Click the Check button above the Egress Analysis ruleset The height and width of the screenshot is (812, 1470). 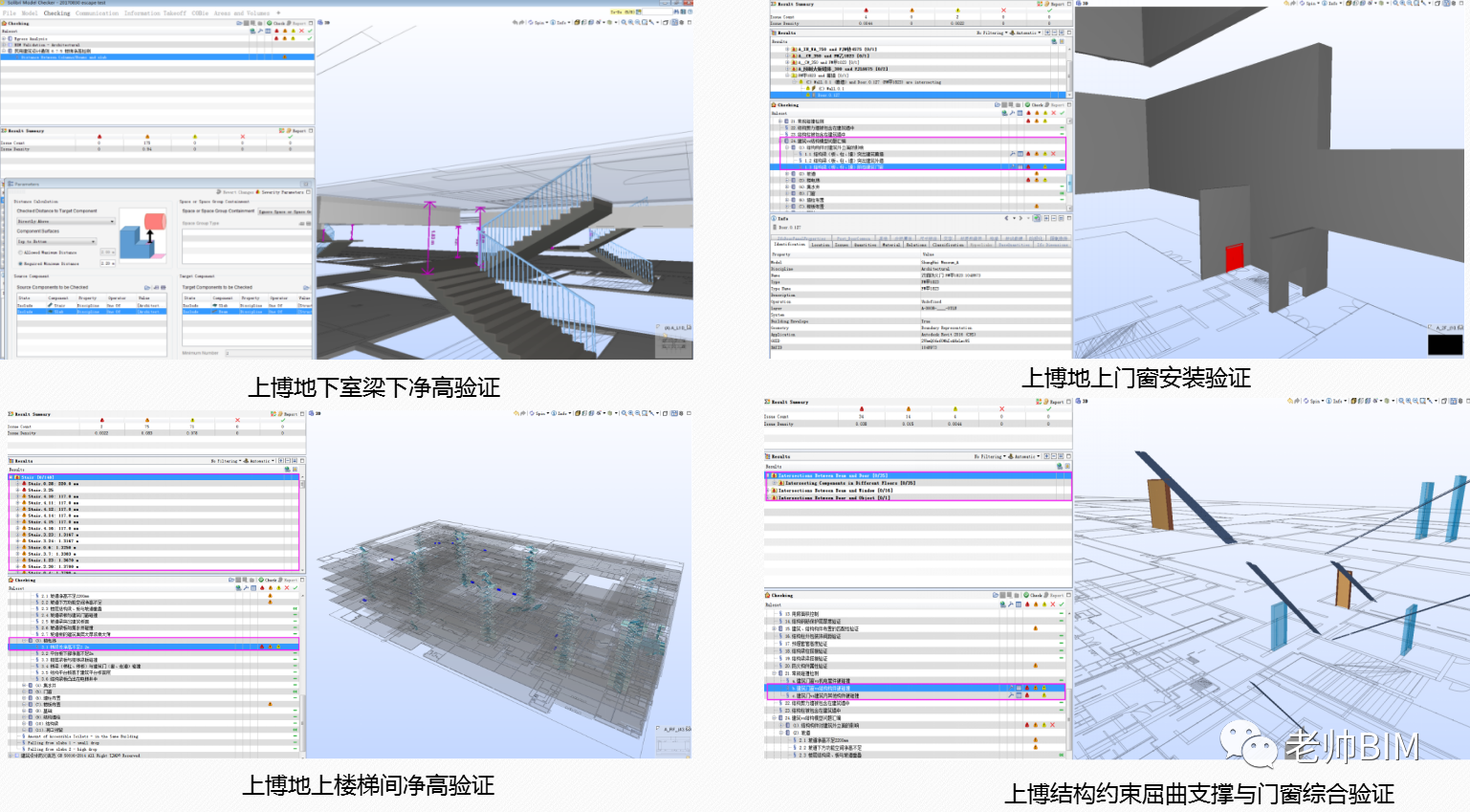(x=276, y=23)
